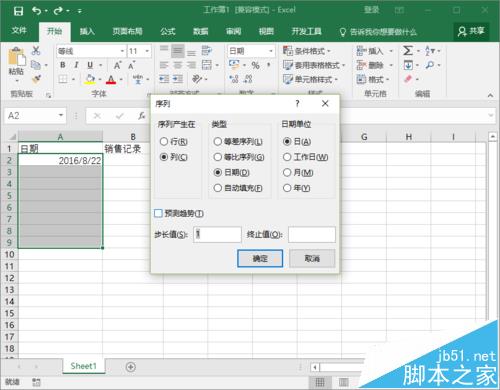Switch to the 数据 Data tab

pos(201,31)
